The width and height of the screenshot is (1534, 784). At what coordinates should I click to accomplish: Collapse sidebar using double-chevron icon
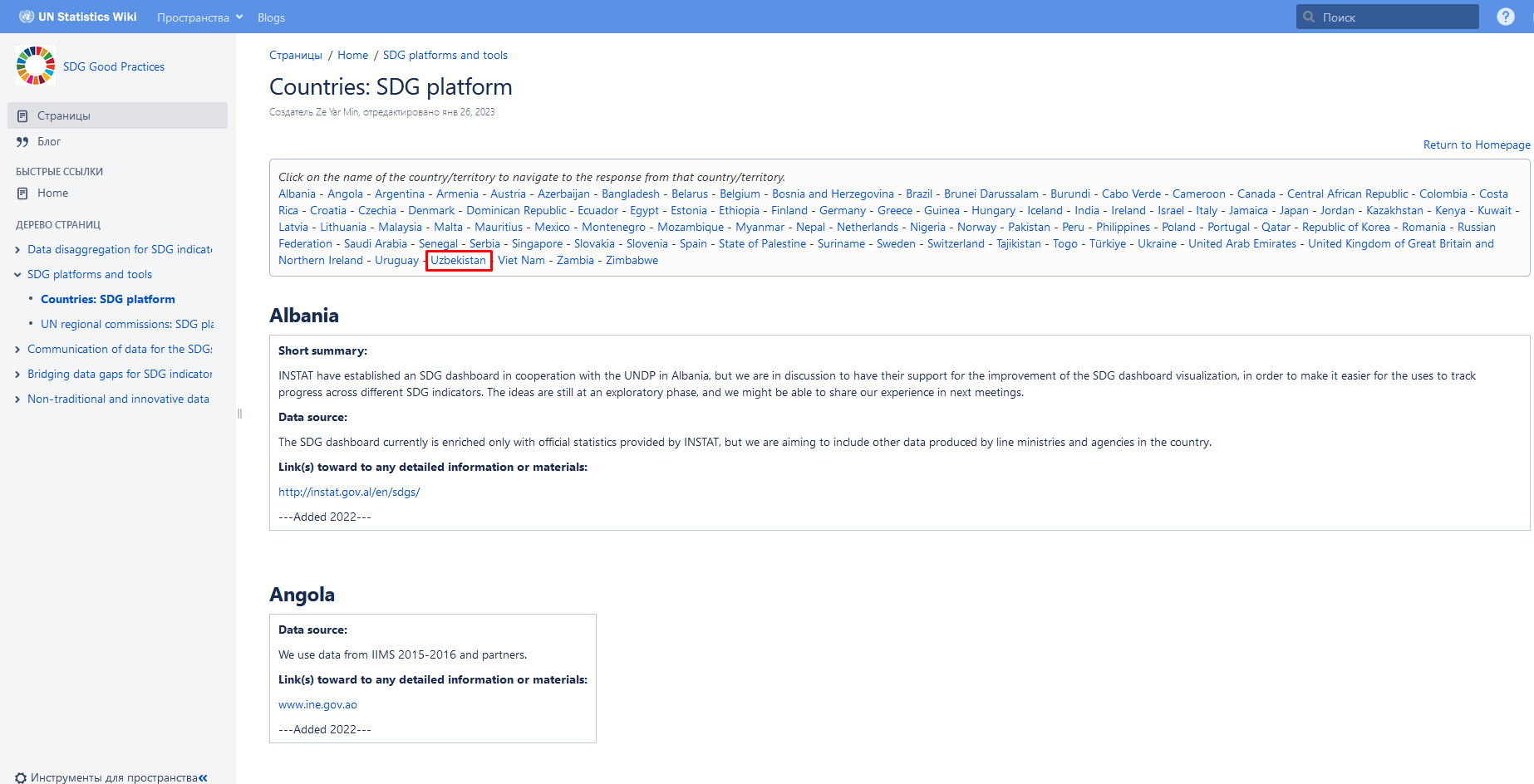(x=203, y=777)
